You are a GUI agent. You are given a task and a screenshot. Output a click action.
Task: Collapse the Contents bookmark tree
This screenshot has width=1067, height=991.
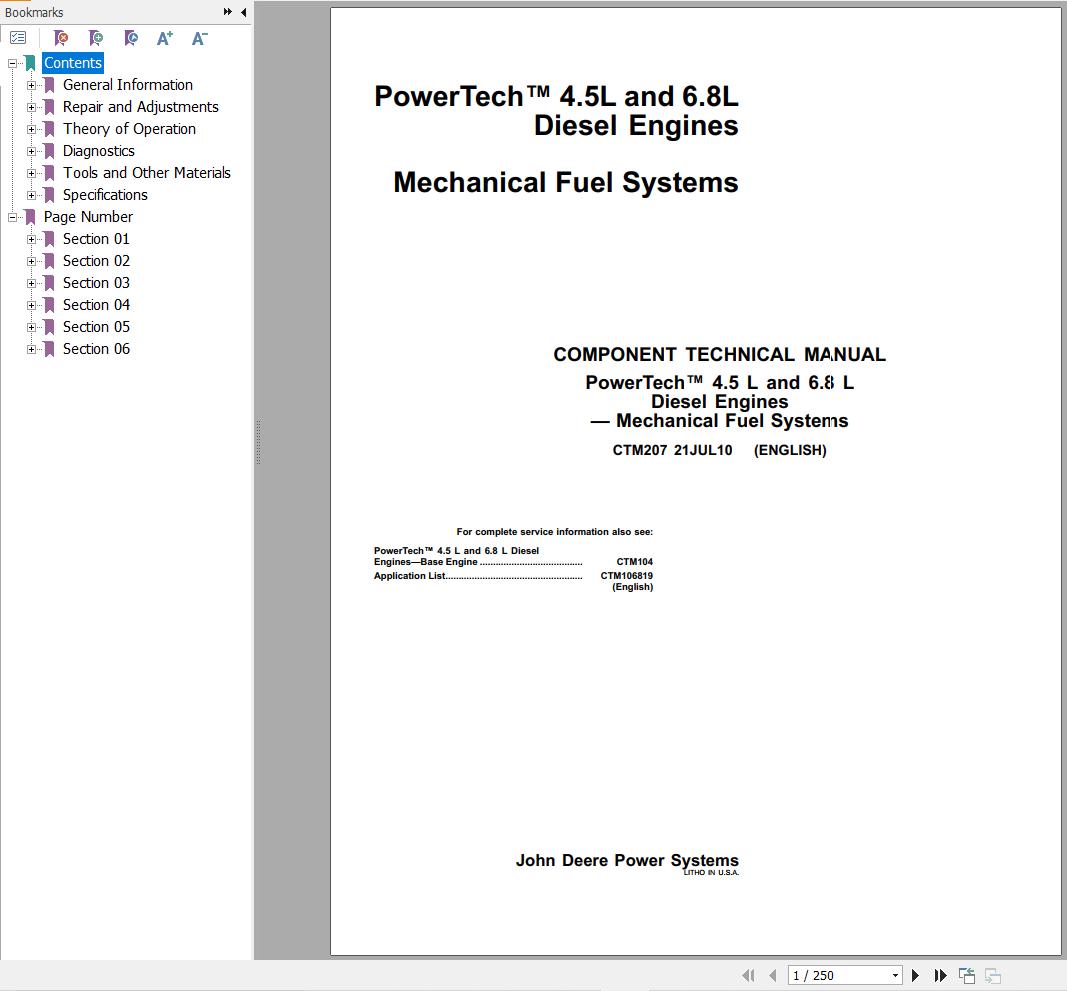pyautogui.click(x=13, y=63)
